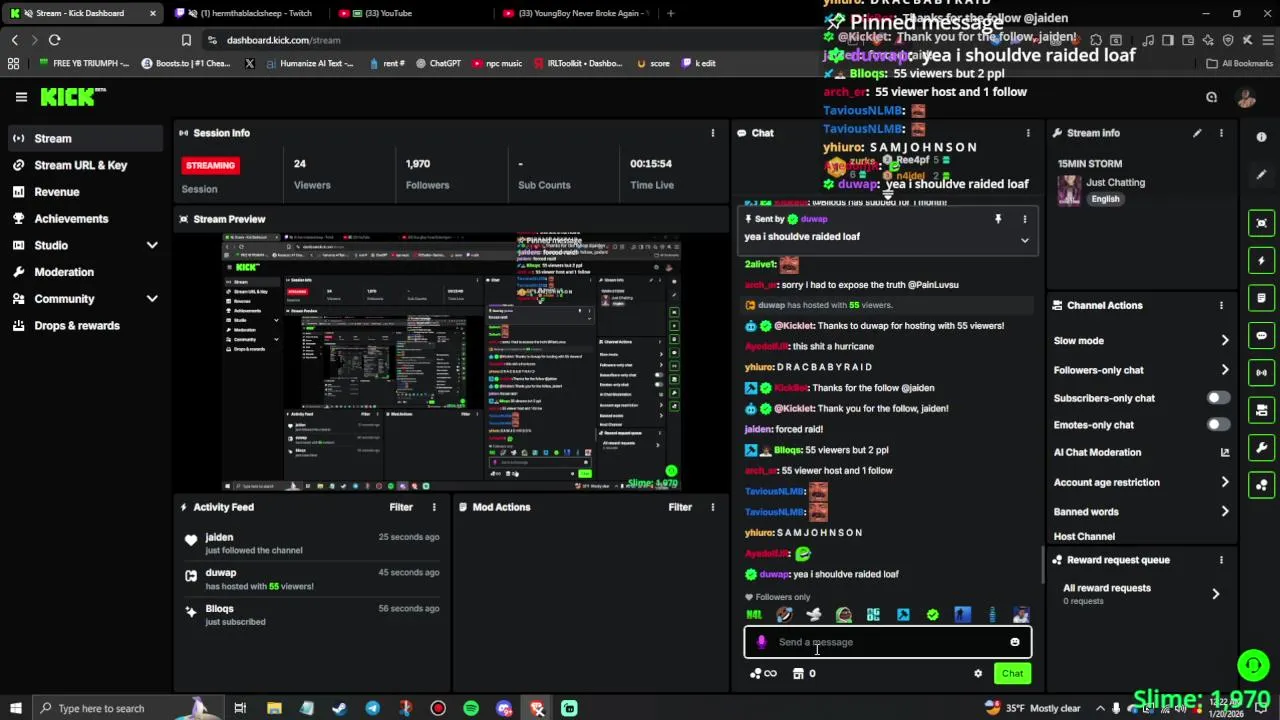The image size is (1280, 720).
Task: Open pinned message three-dot options
Action: coord(1024,219)
